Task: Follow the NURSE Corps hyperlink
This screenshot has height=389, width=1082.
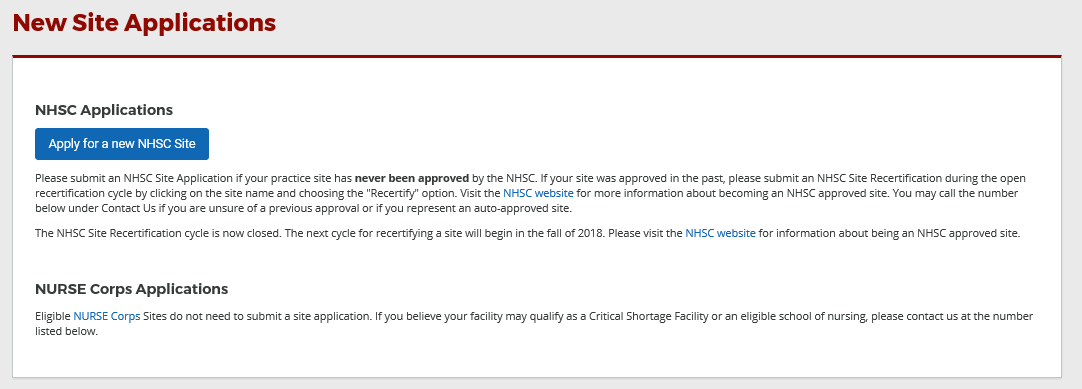Action: (107, 317)
